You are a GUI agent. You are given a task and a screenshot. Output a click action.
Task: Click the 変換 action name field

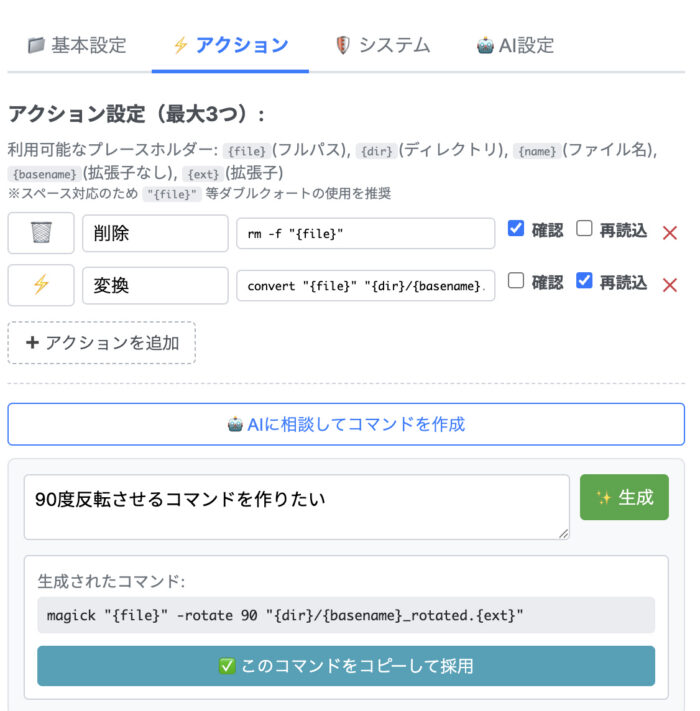[x=155, y=286]
